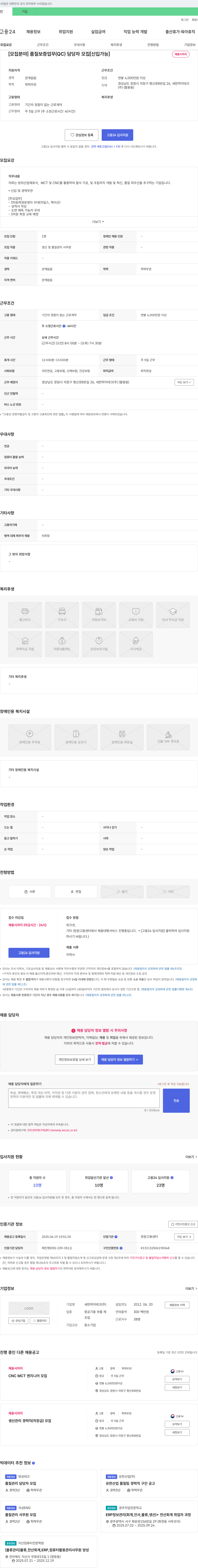Open 더보기 beside 기업정보 heading
This screenshot has width=198, height=1568.
coord(191,1289)
